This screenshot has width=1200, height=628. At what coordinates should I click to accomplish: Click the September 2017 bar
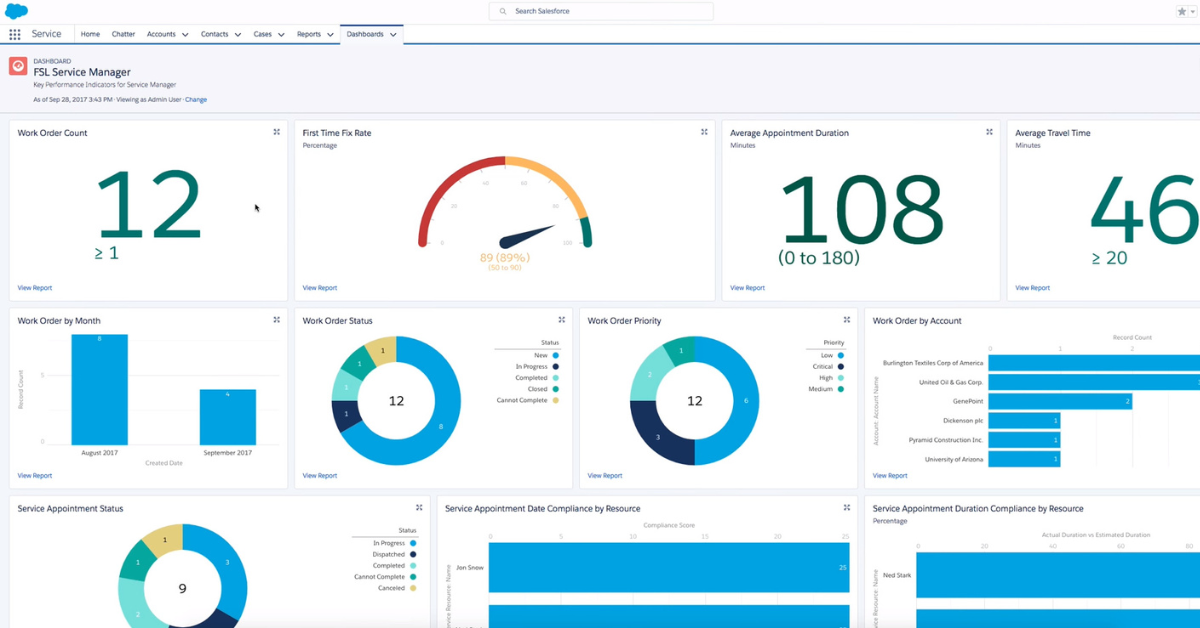[227, 417]
